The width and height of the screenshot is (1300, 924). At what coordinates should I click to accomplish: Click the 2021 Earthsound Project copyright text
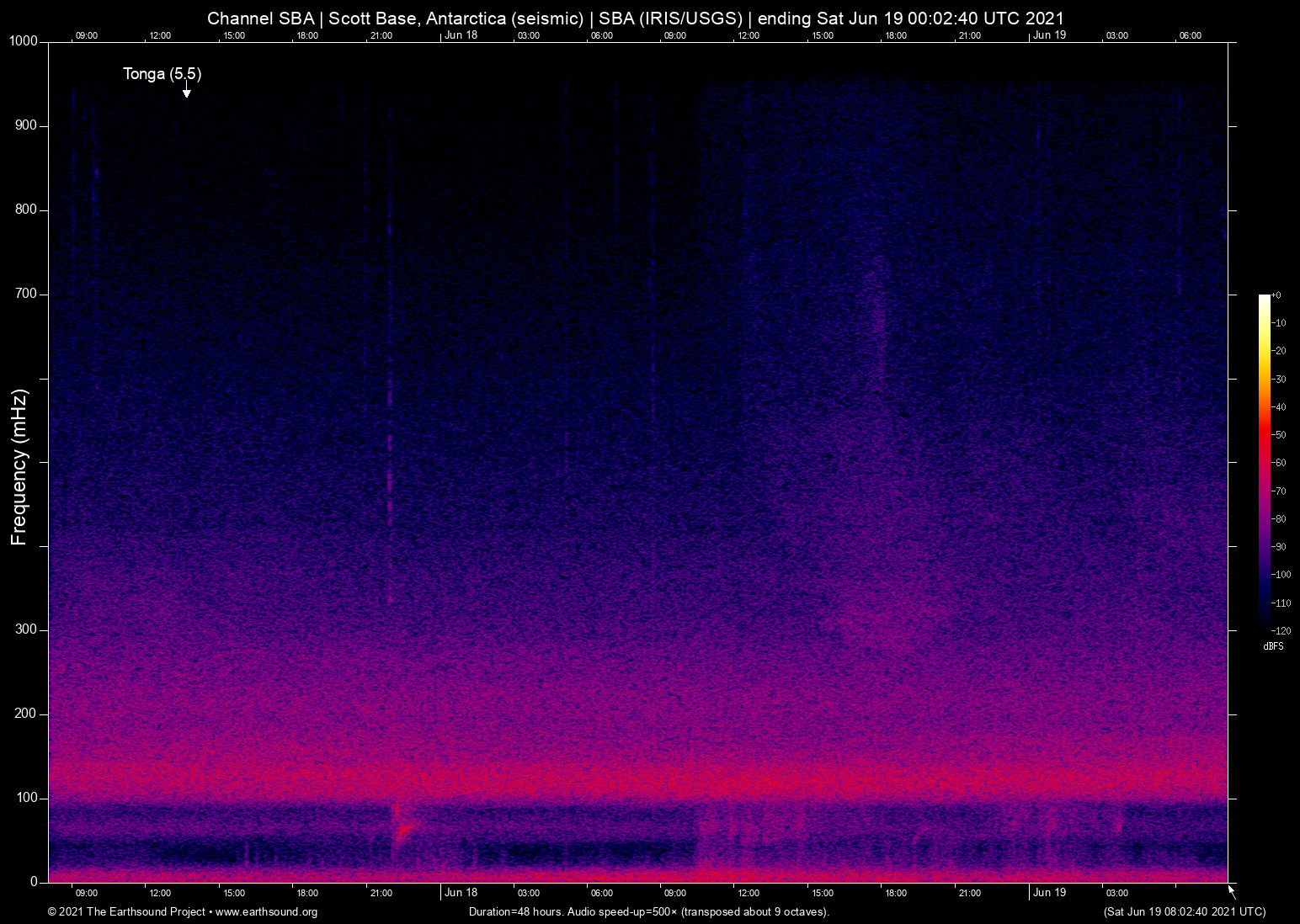[x=126, y=912]
